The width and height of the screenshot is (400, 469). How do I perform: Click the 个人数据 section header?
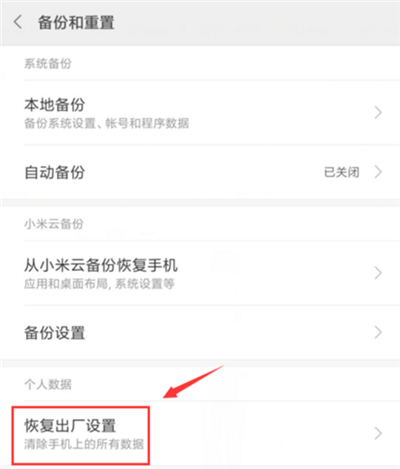tap(48, 384)
